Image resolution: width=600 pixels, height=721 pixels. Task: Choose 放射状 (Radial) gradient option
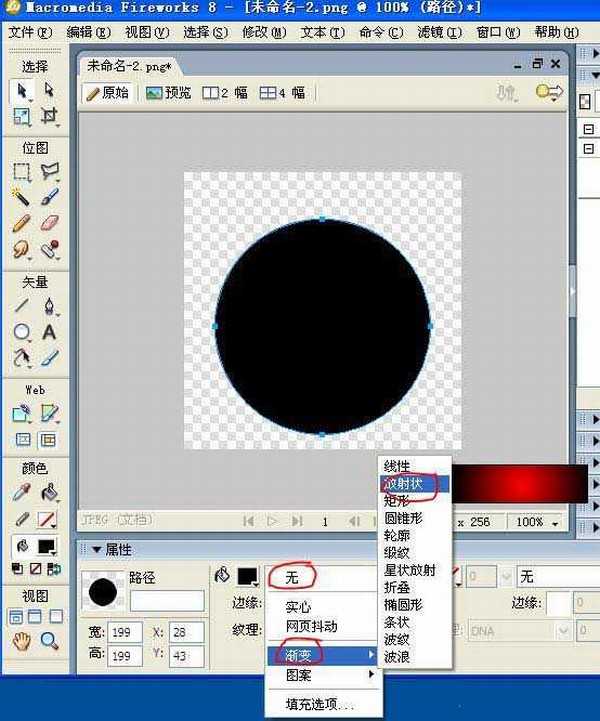[403, 484]
